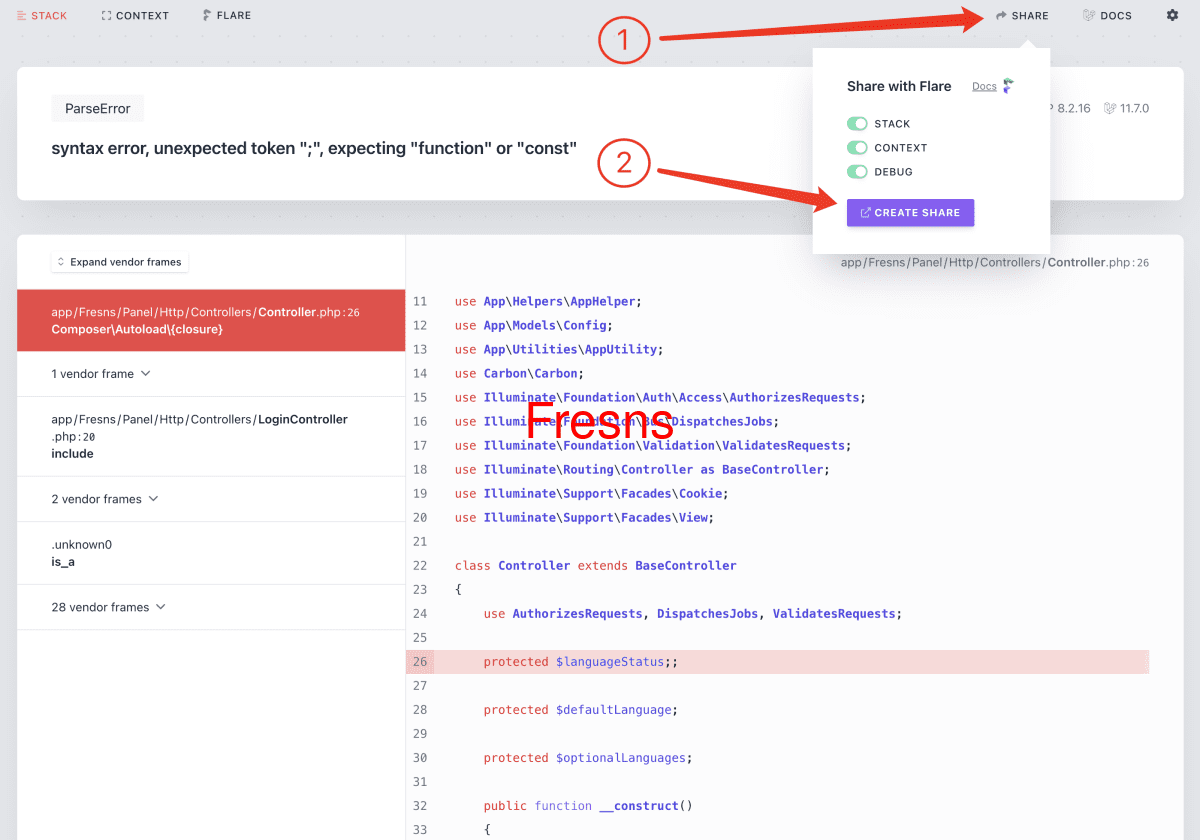The height and width of the screenshot is (840, 1200).
Task: Open the Docs link in the share popup
Action: (984, 86)
